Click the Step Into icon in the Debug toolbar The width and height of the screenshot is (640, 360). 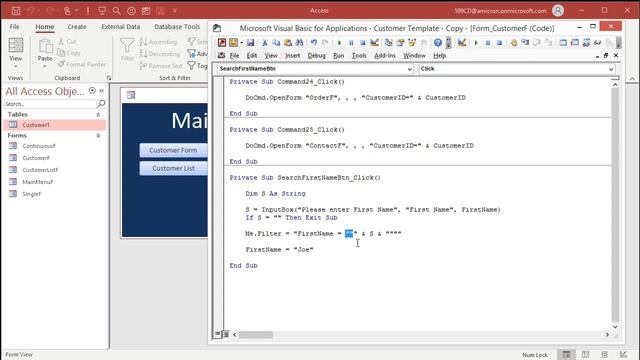(x=525, y=42)
